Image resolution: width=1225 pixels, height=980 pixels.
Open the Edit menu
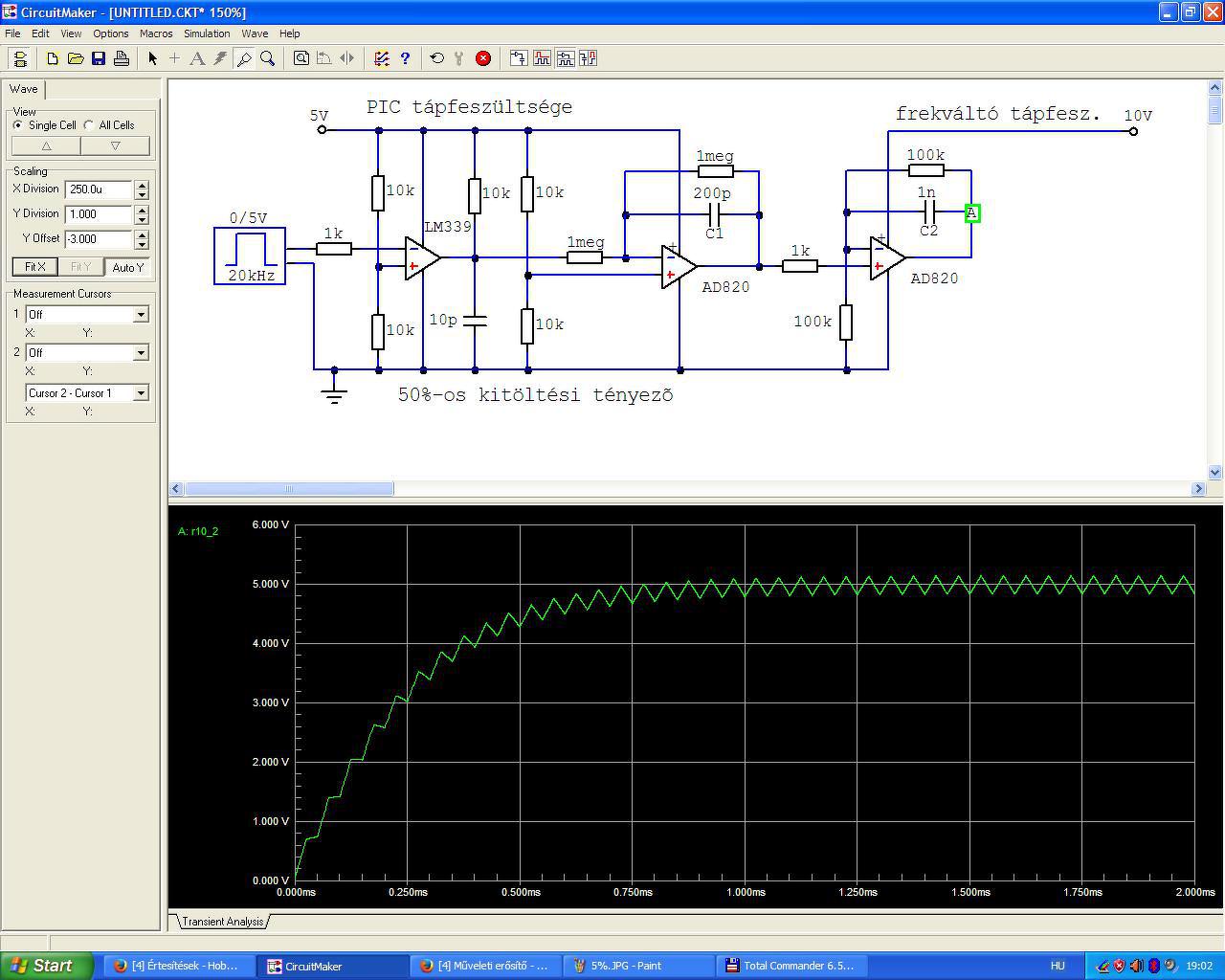tap(40, 33)
